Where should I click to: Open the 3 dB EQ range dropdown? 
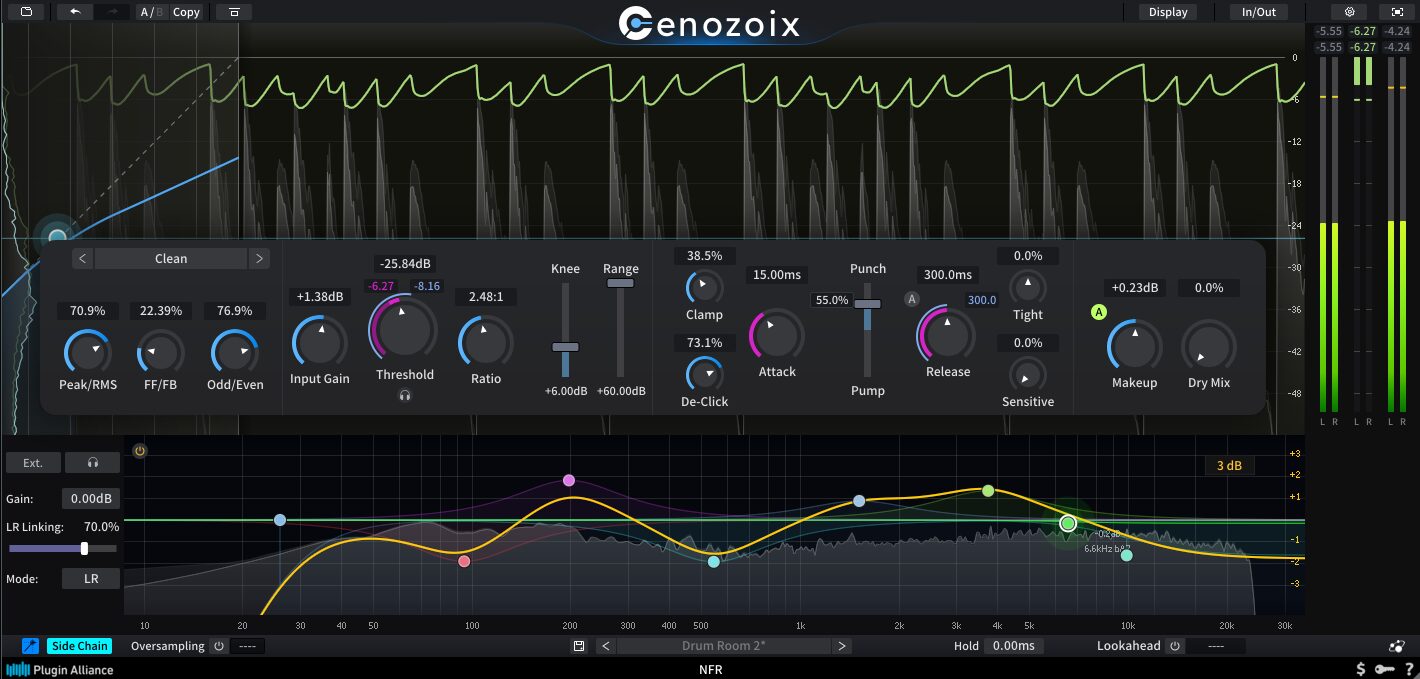click(x=1229, y=466)
